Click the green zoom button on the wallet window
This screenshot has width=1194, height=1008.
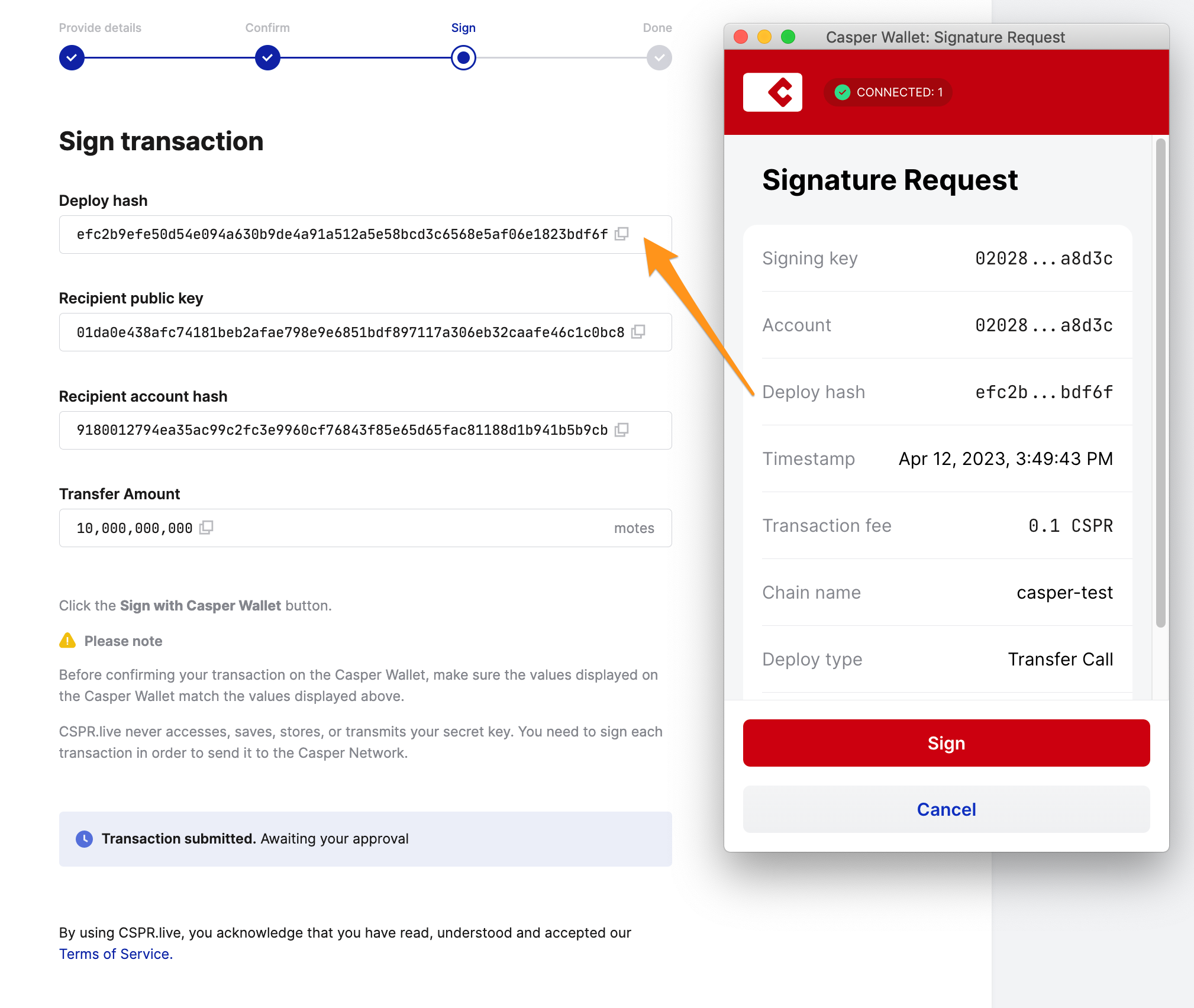point(788,37)
